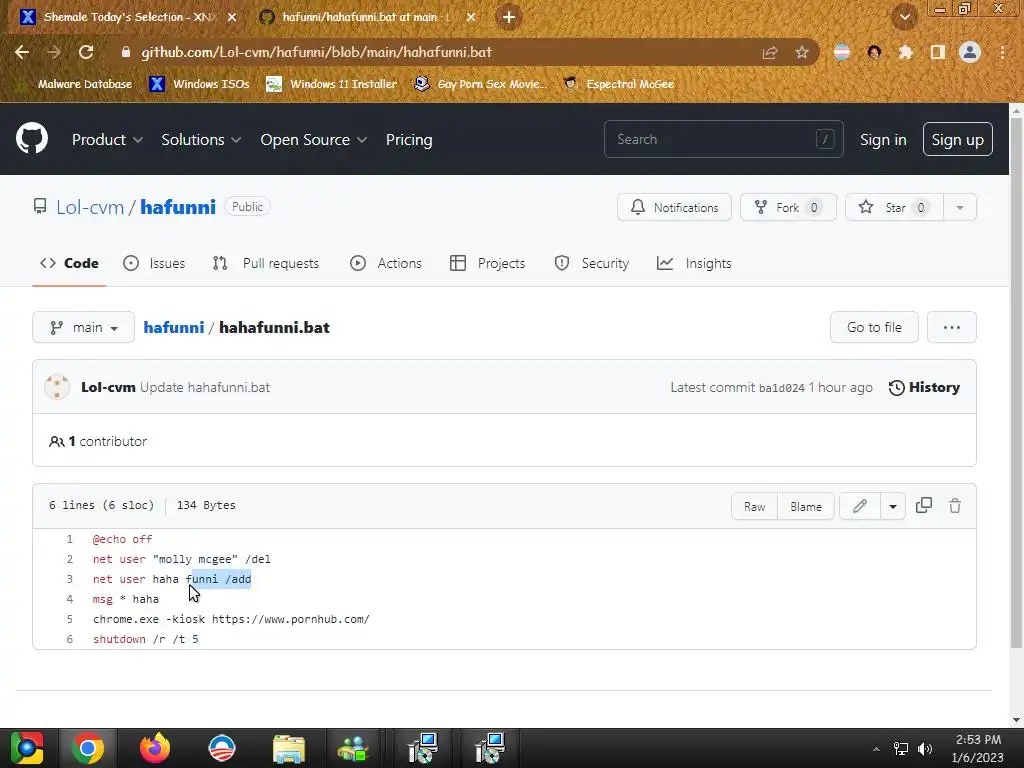Open the Insights tab

(694, 263)
